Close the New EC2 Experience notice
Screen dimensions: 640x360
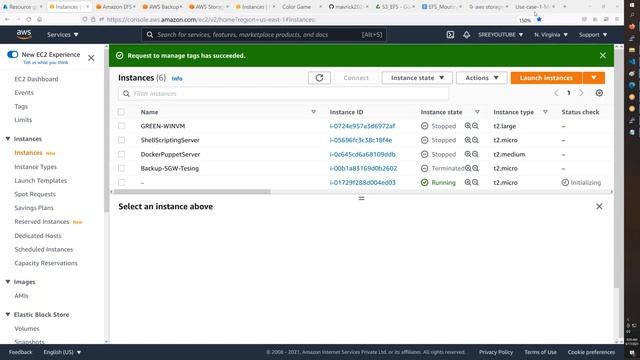click(91, 58)
